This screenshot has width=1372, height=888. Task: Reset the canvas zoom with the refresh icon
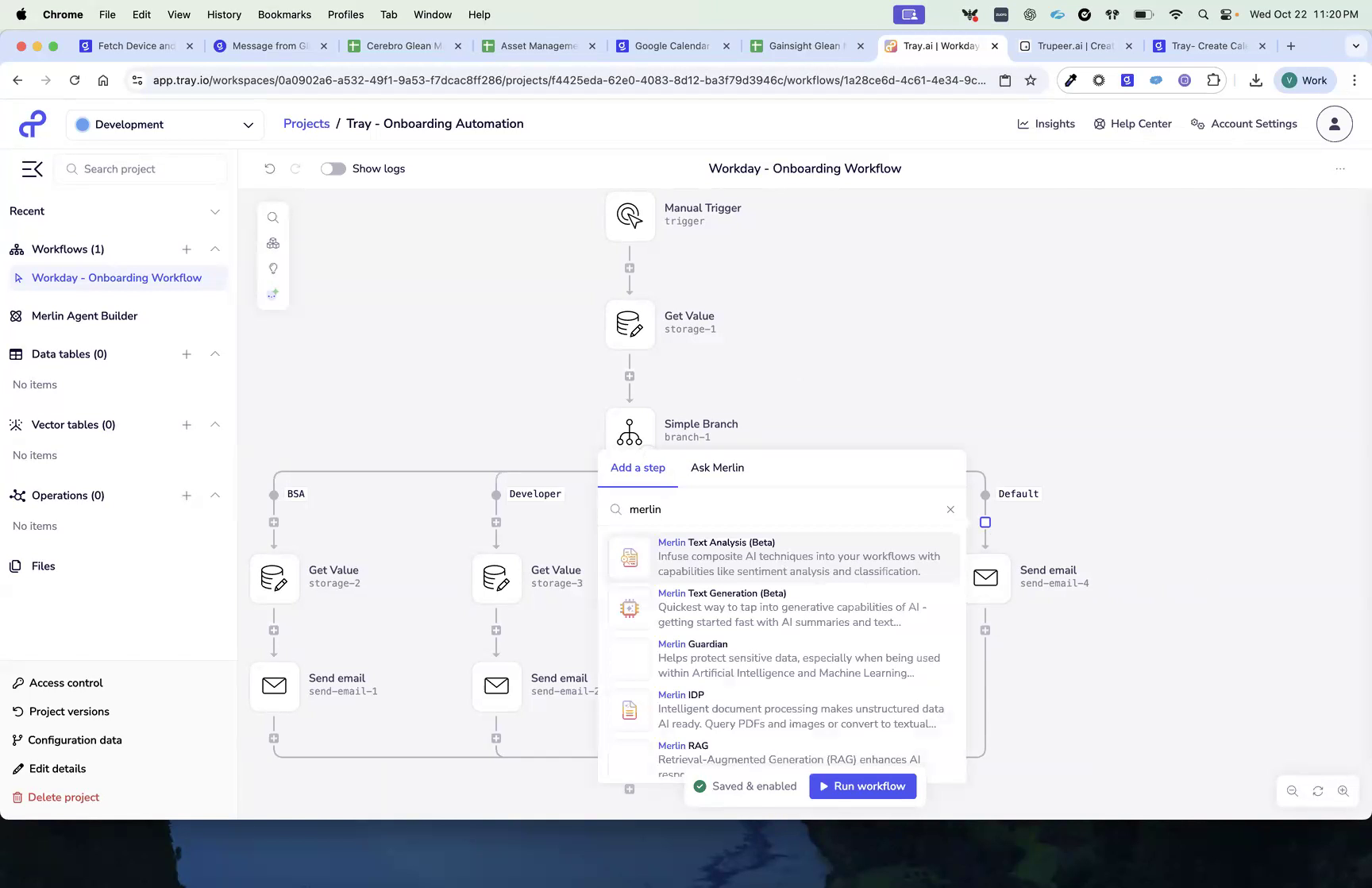[x=1317, y=790]
